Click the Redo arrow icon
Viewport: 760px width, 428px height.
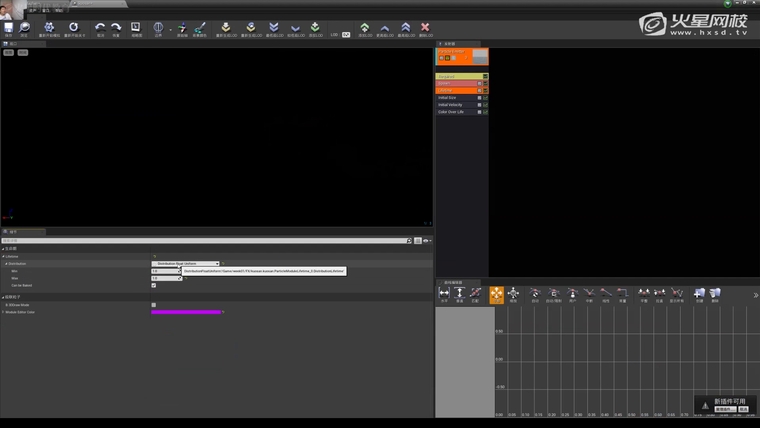pos(116,28)
